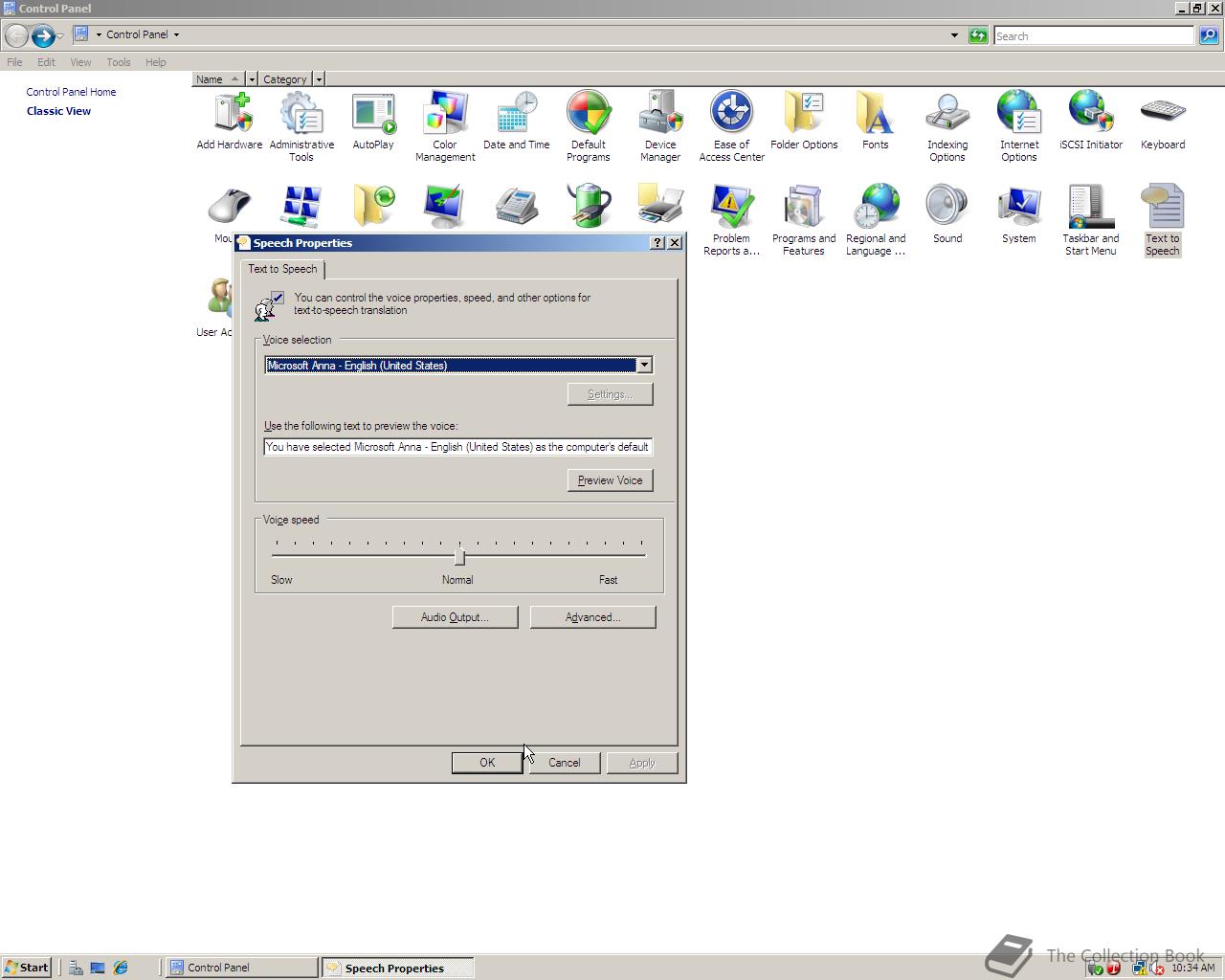Open Color Management icon
1225x980 pixels.
pyautogui.click(x=445, y=127)
